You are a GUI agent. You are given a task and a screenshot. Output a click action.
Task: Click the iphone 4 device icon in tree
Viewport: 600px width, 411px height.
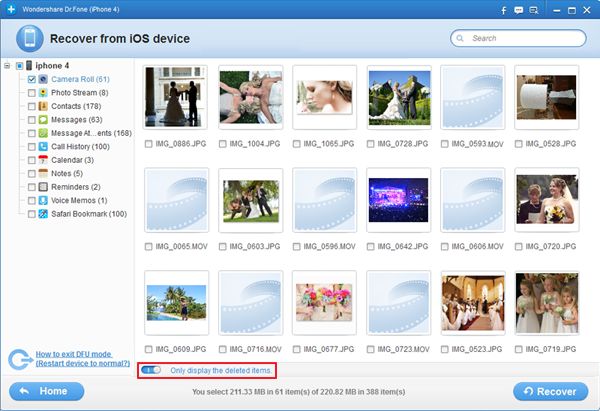click(x=29, y=65)
